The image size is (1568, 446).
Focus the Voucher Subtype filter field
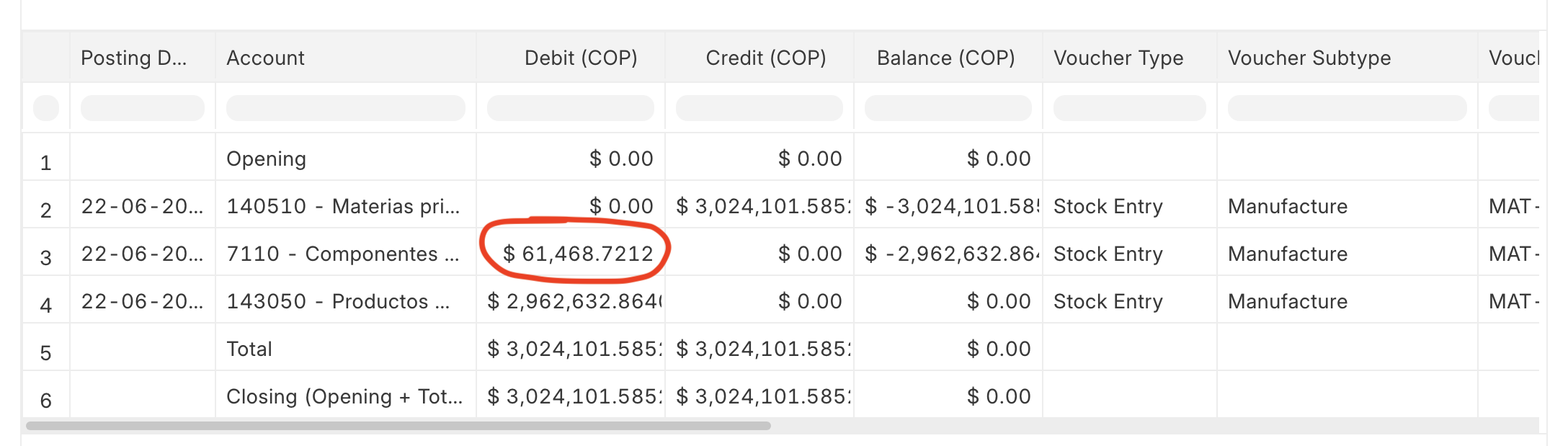click(x=1347, y=108)
